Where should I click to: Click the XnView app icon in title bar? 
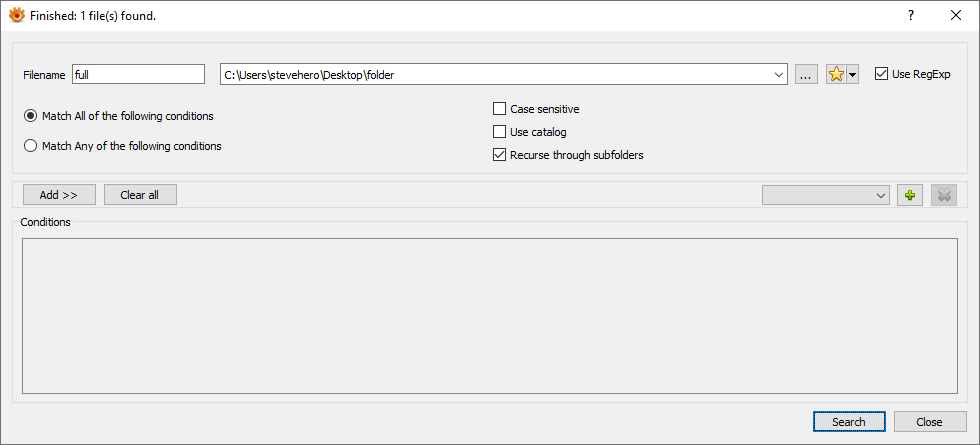(x=16, y=15)
